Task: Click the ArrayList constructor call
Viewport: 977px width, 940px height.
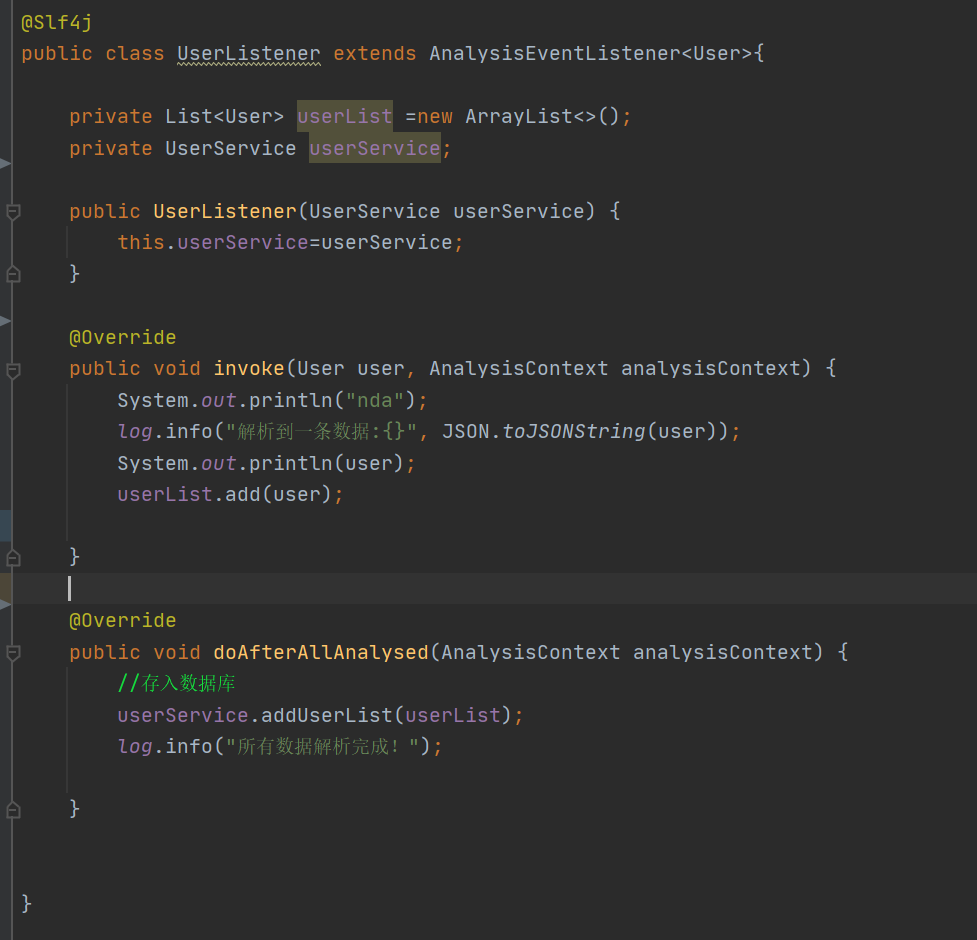Action: coord(519,116)
